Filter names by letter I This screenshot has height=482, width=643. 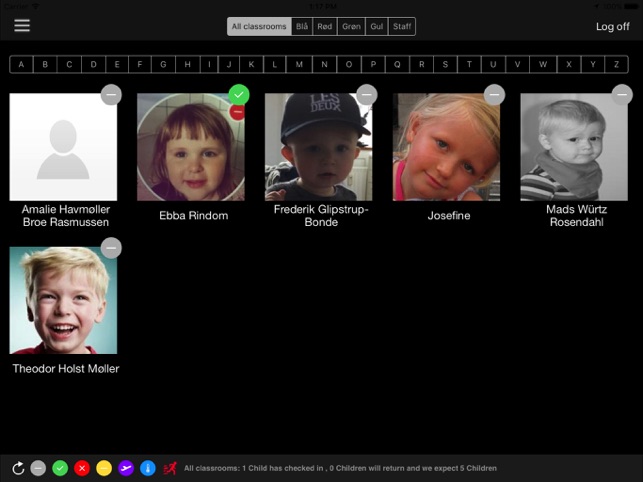[x=209, y=64]
